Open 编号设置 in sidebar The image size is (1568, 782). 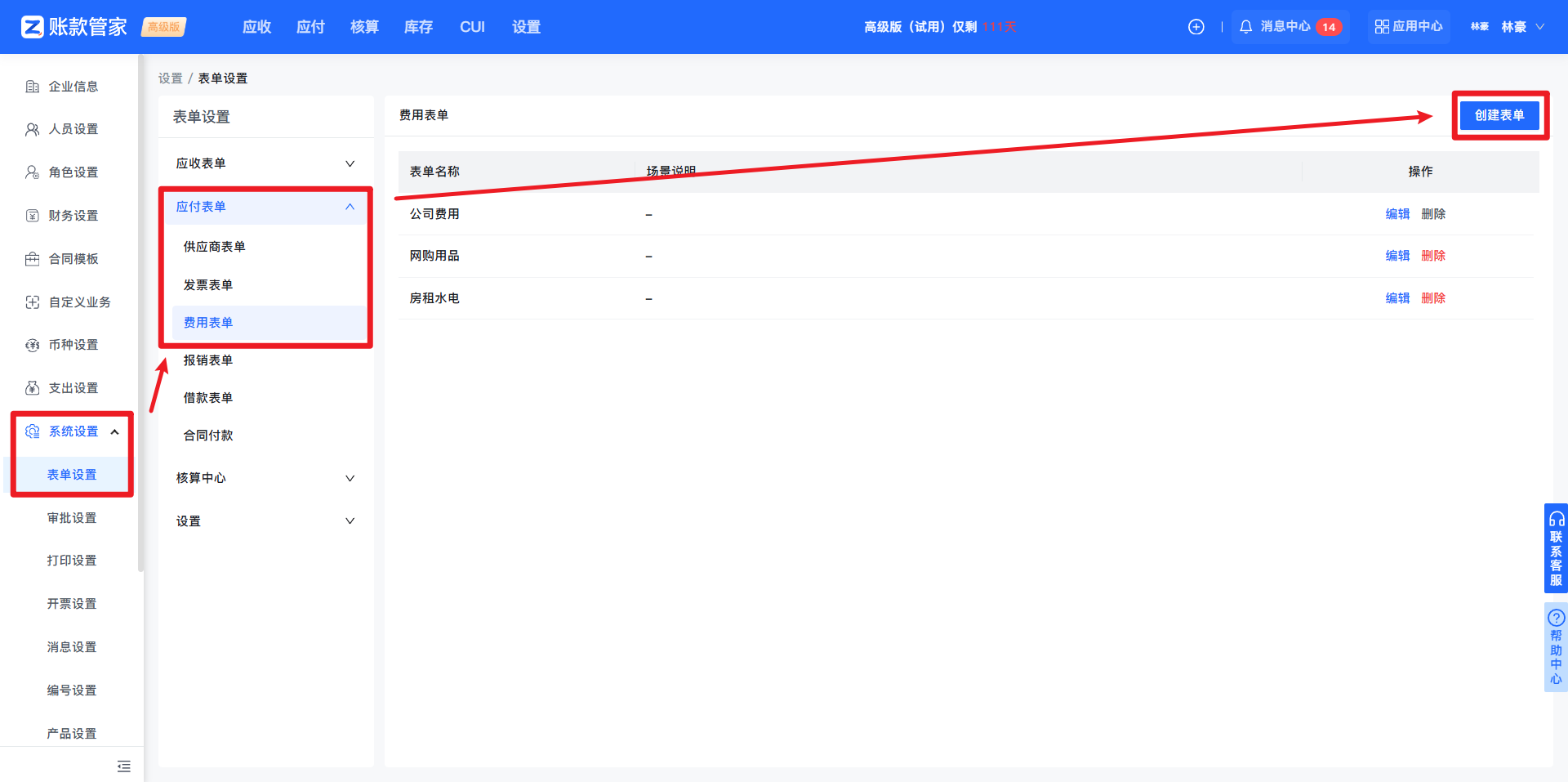point(72,690)
